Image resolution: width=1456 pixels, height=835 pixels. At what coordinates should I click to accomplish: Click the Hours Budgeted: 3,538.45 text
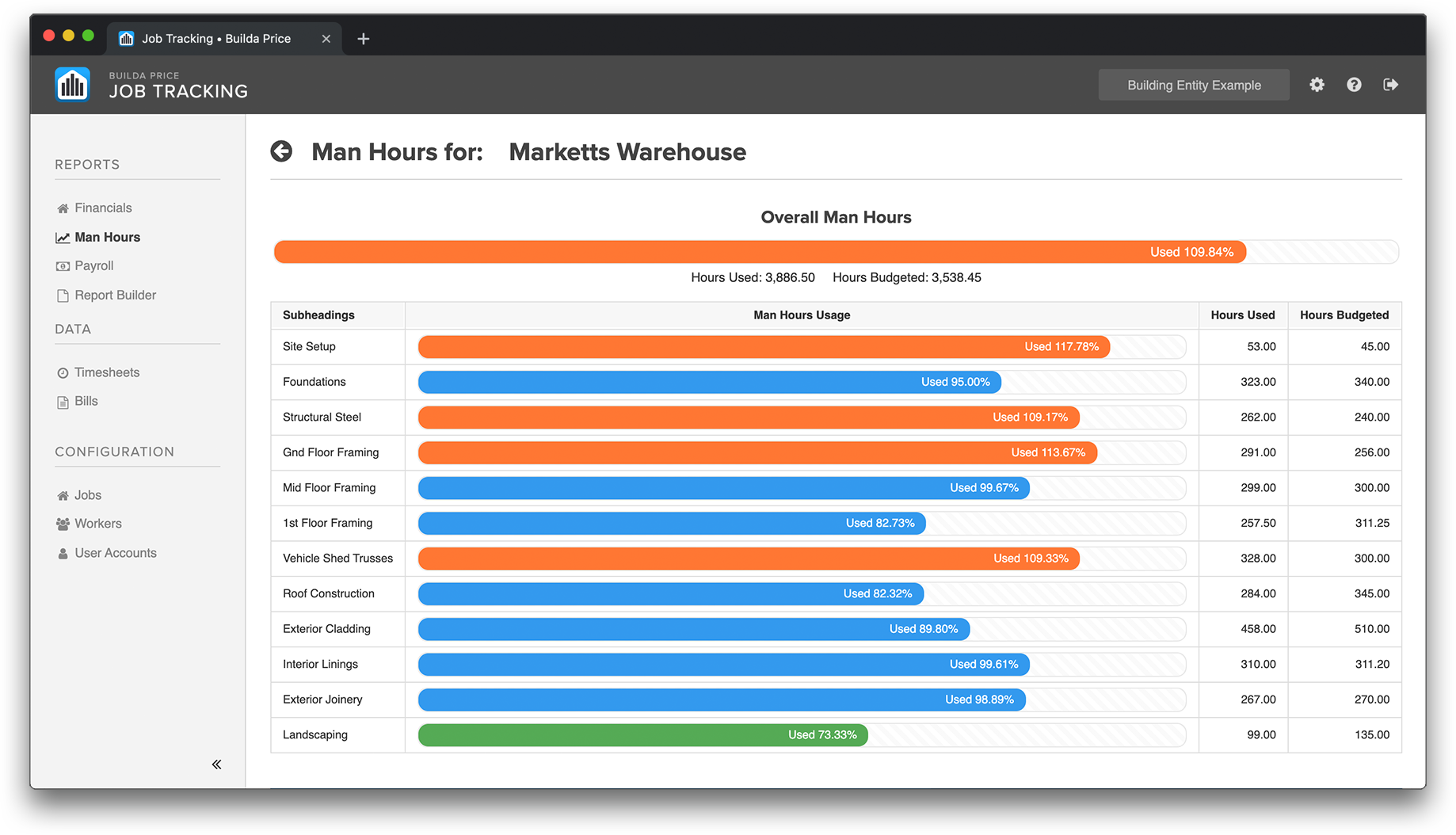click(x=907, y=277)
